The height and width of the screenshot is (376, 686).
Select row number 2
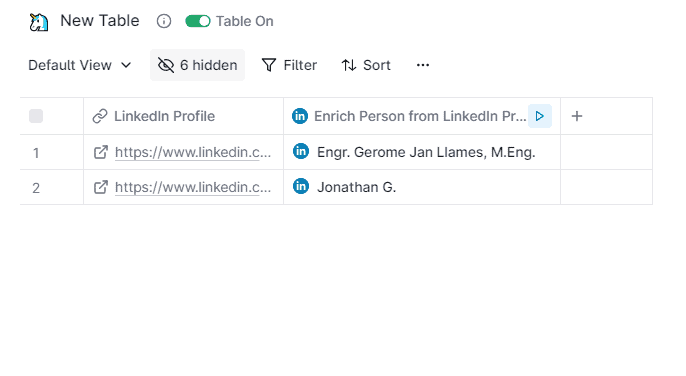tap(36, 188)
